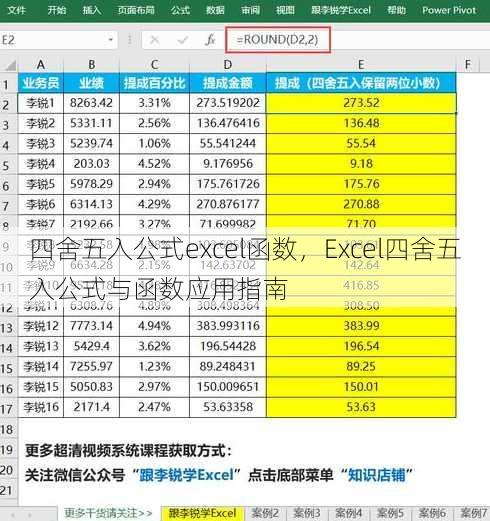This screenshot has height=521, width=490.
Task: Select column C header
Action: tap(154, 64)
